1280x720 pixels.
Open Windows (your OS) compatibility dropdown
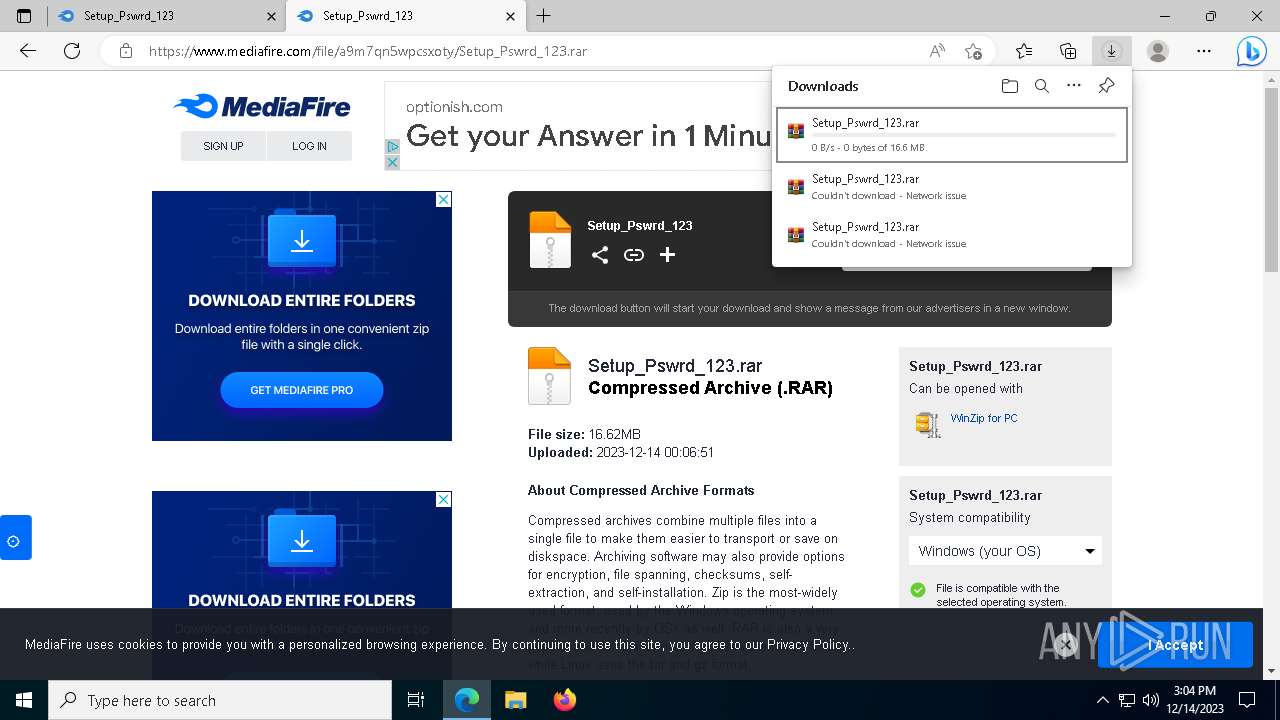(1006, 551)
